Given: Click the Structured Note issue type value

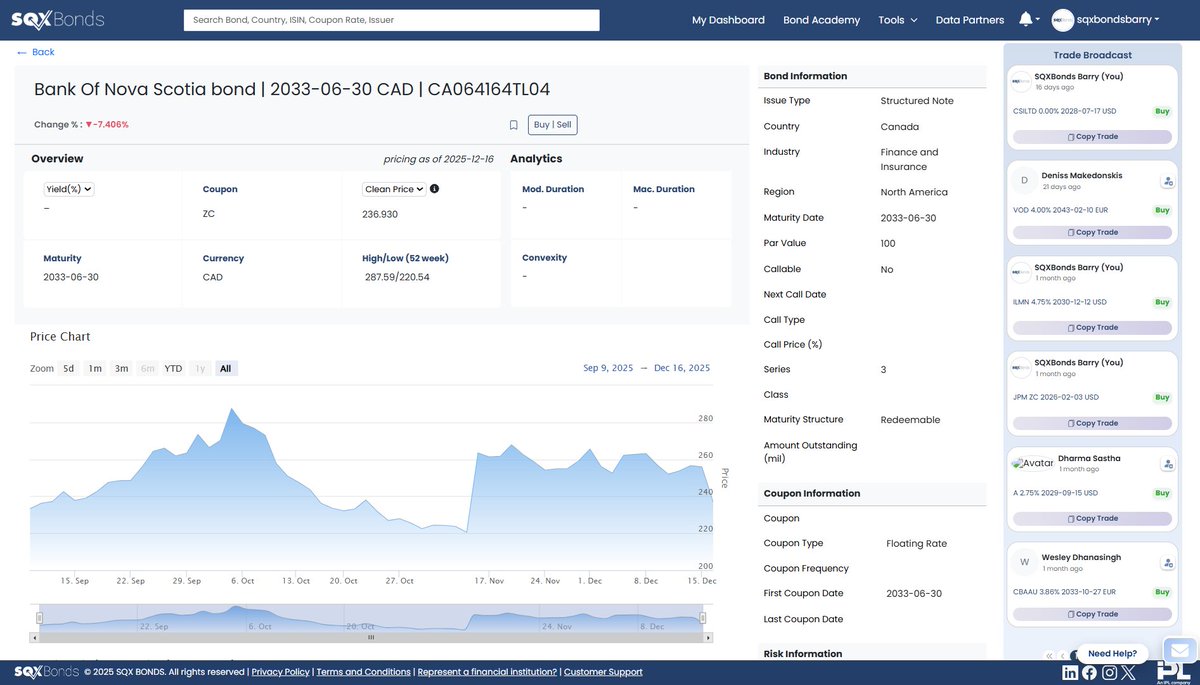Looking at the screenshot, I should pos(917,101).
